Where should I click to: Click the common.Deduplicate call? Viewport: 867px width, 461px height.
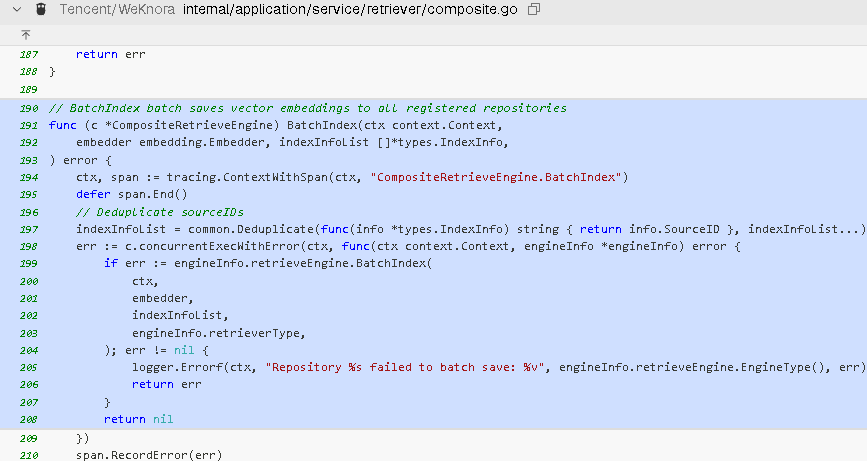[x=237, y=229]
